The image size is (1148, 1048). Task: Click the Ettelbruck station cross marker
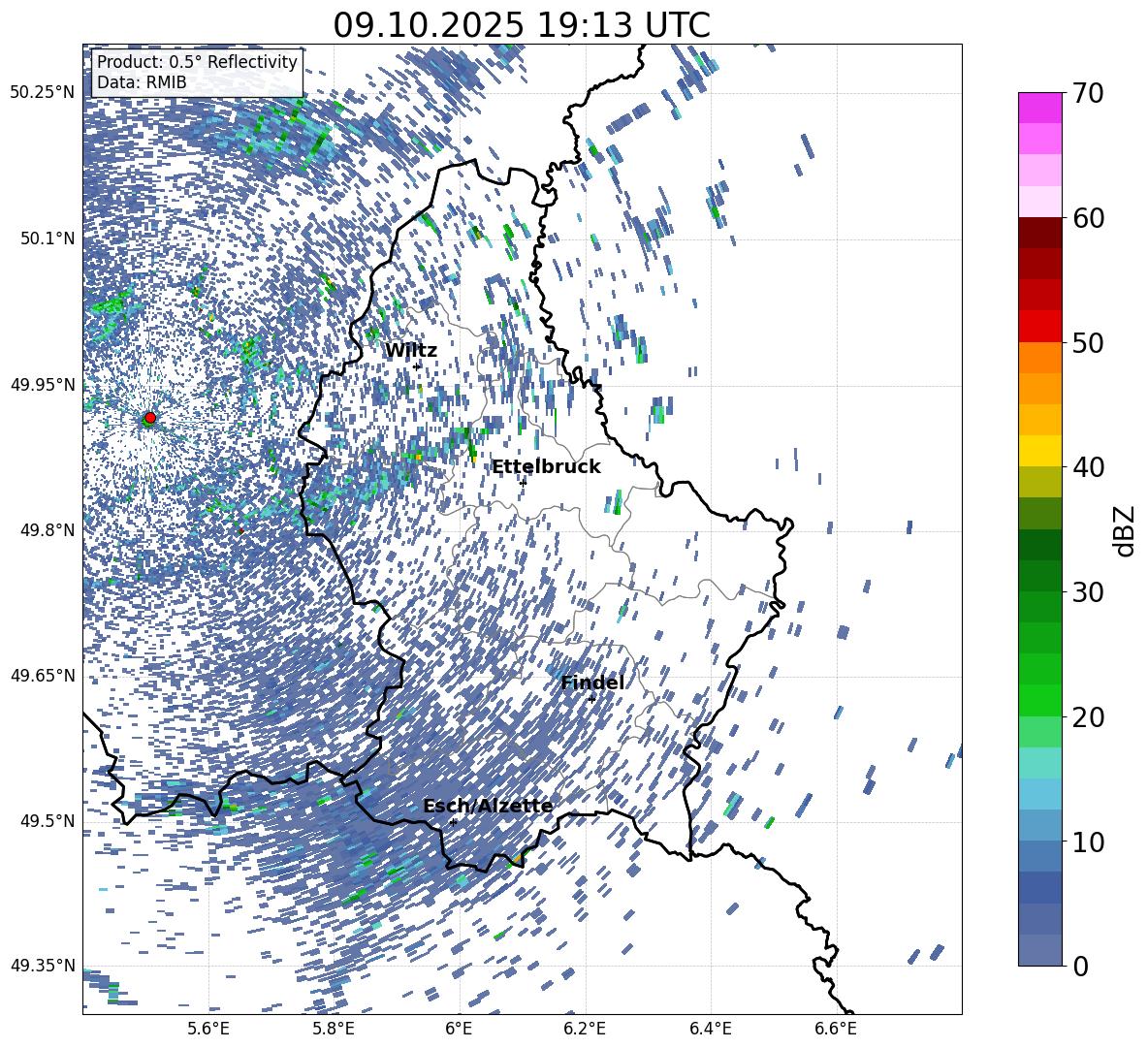pos(523,482)
